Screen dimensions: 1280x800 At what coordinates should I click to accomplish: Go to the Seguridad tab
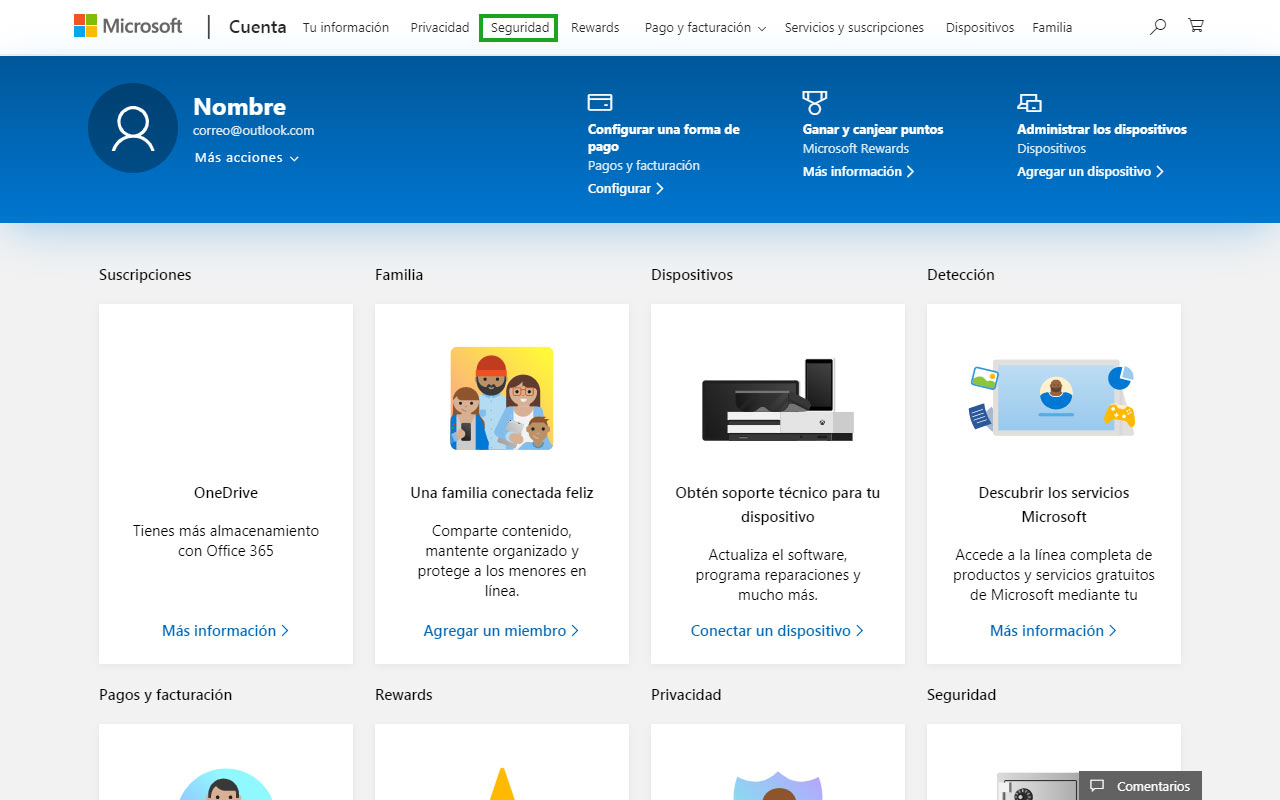pos(519,28)
